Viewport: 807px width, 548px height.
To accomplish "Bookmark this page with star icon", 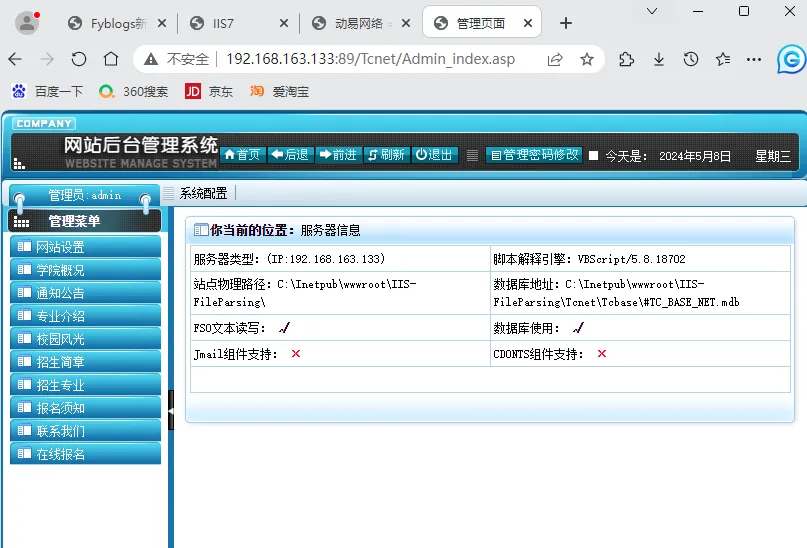I will click(x=587, y=60).
